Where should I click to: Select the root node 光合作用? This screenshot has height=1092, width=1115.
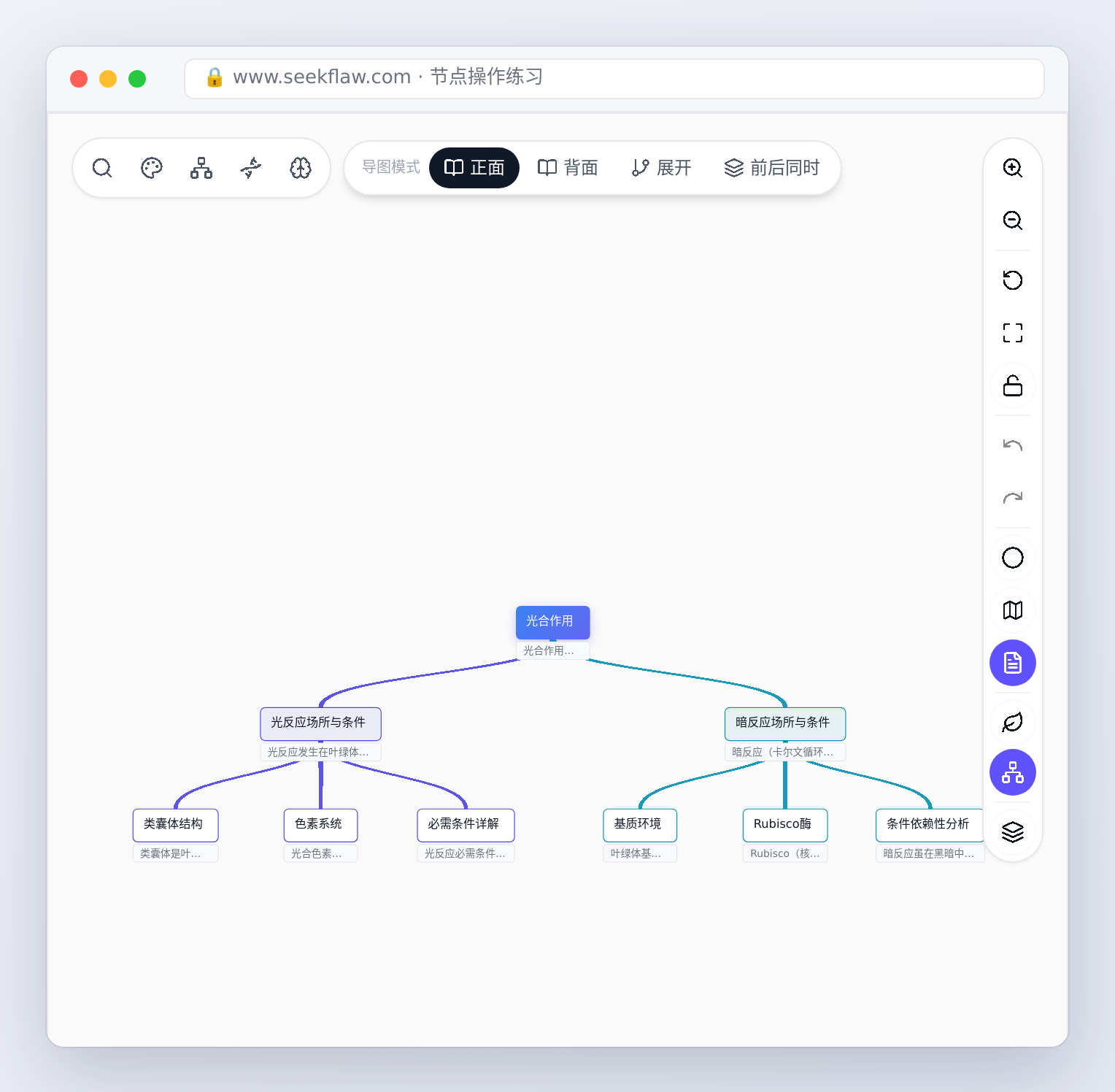click(x=552, y=622)
